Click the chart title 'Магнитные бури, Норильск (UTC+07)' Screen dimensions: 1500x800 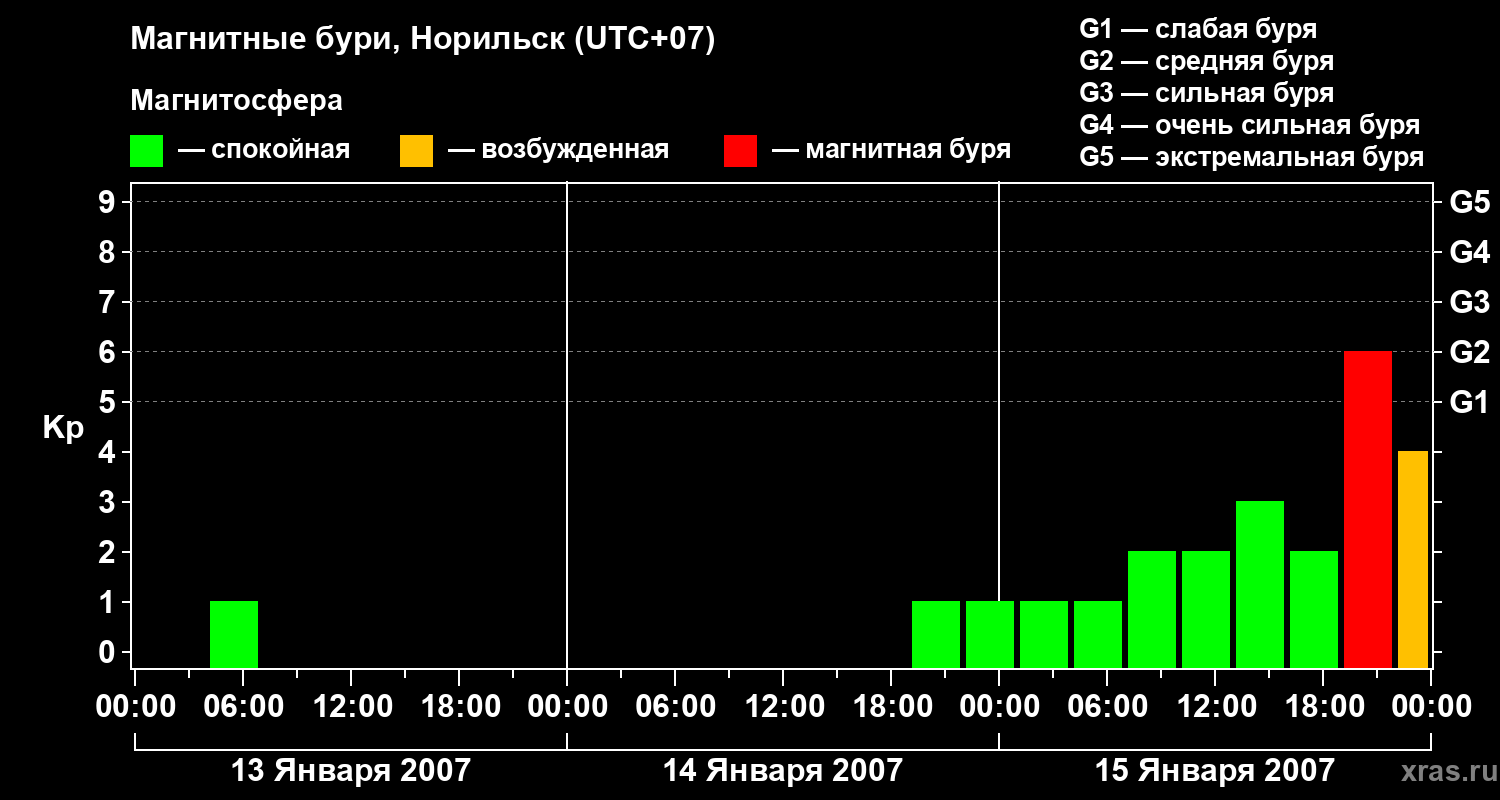[x=423, y=40]
